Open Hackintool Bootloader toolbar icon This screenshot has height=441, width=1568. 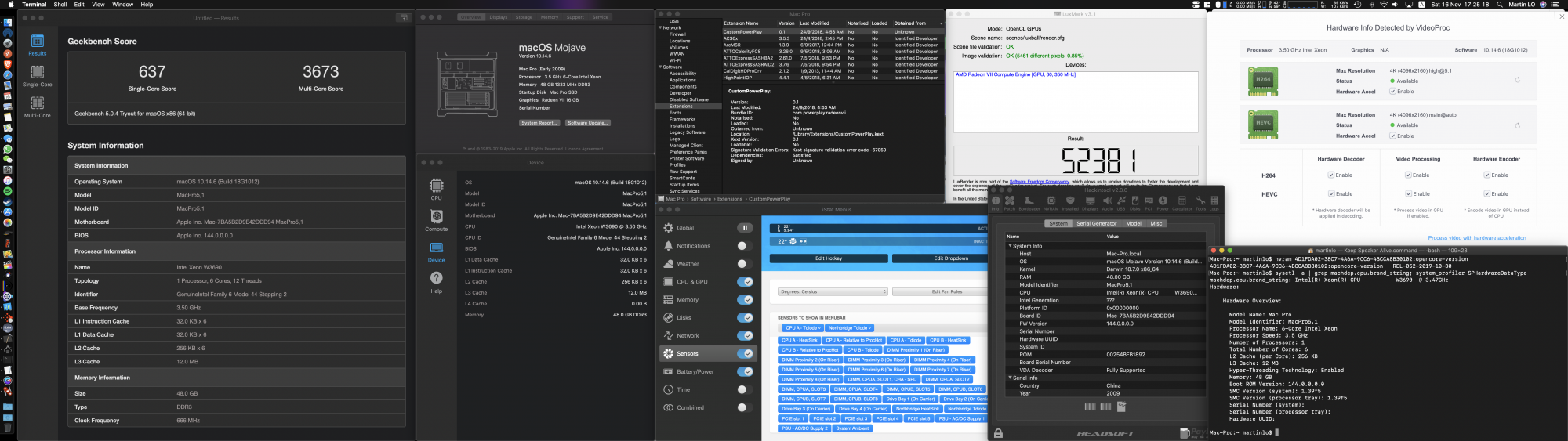point(1029,204)
